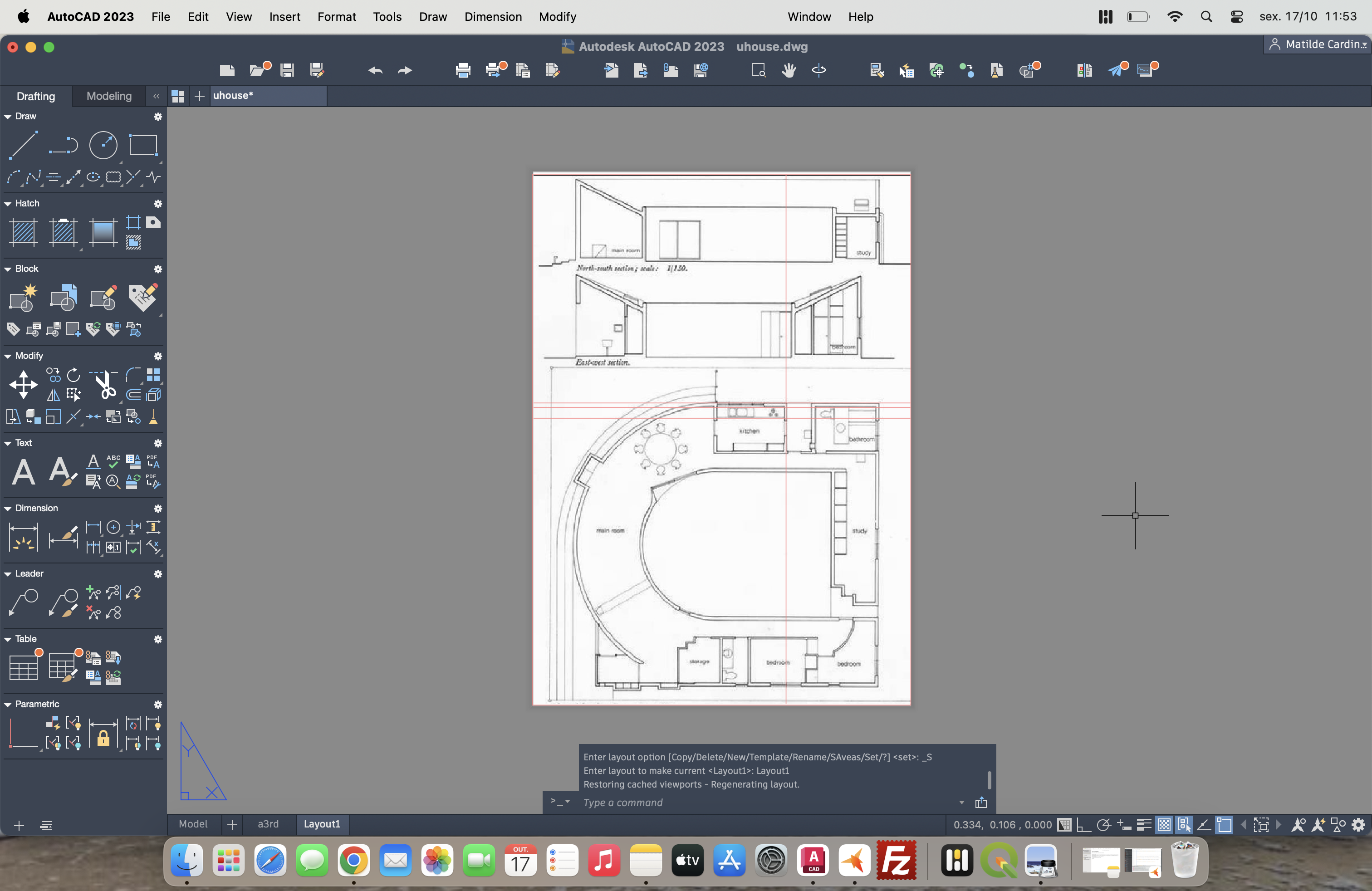Collapse the Hatch panel section
The height and width of the screenshot is (891, 1372).
[8, 203]
